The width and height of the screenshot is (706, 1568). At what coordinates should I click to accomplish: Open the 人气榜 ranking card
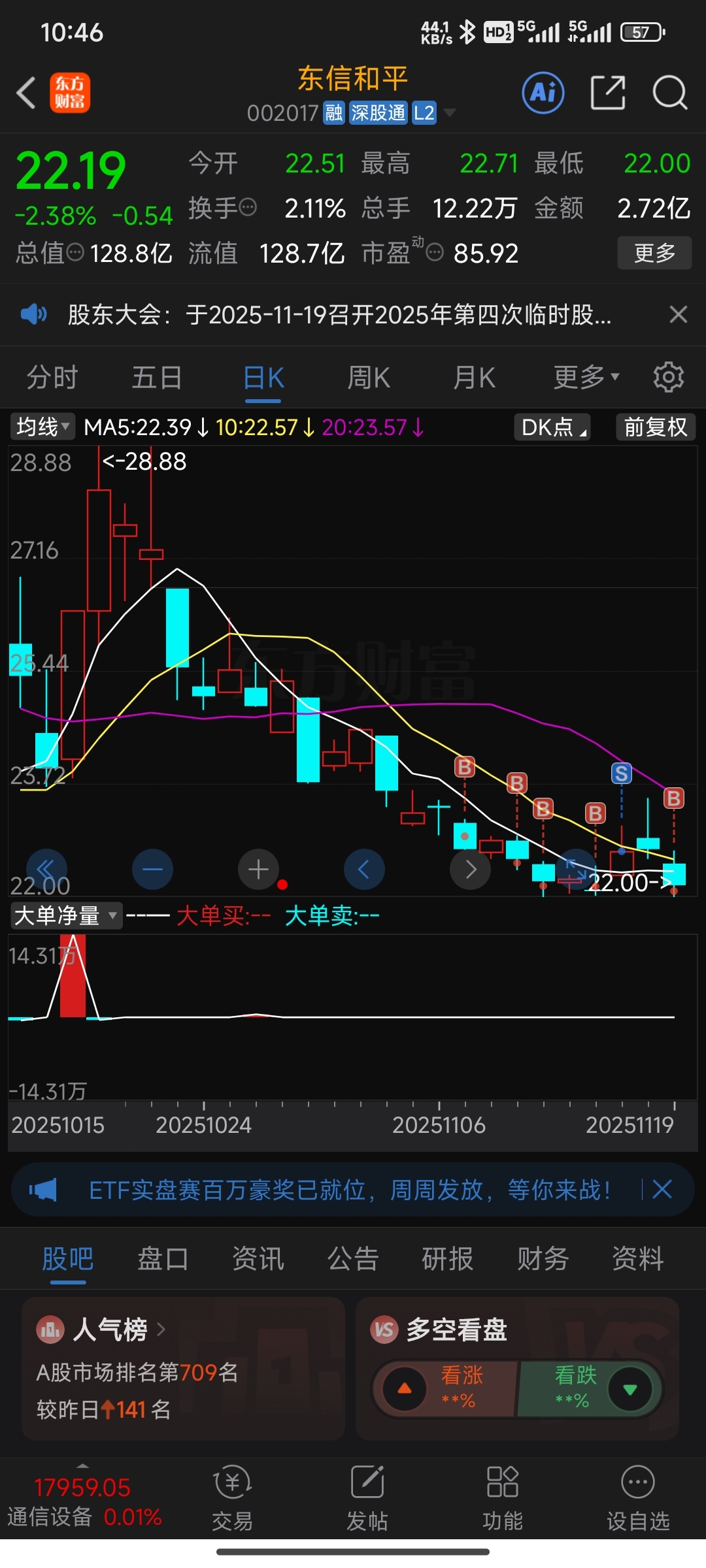coord(183,1369)
